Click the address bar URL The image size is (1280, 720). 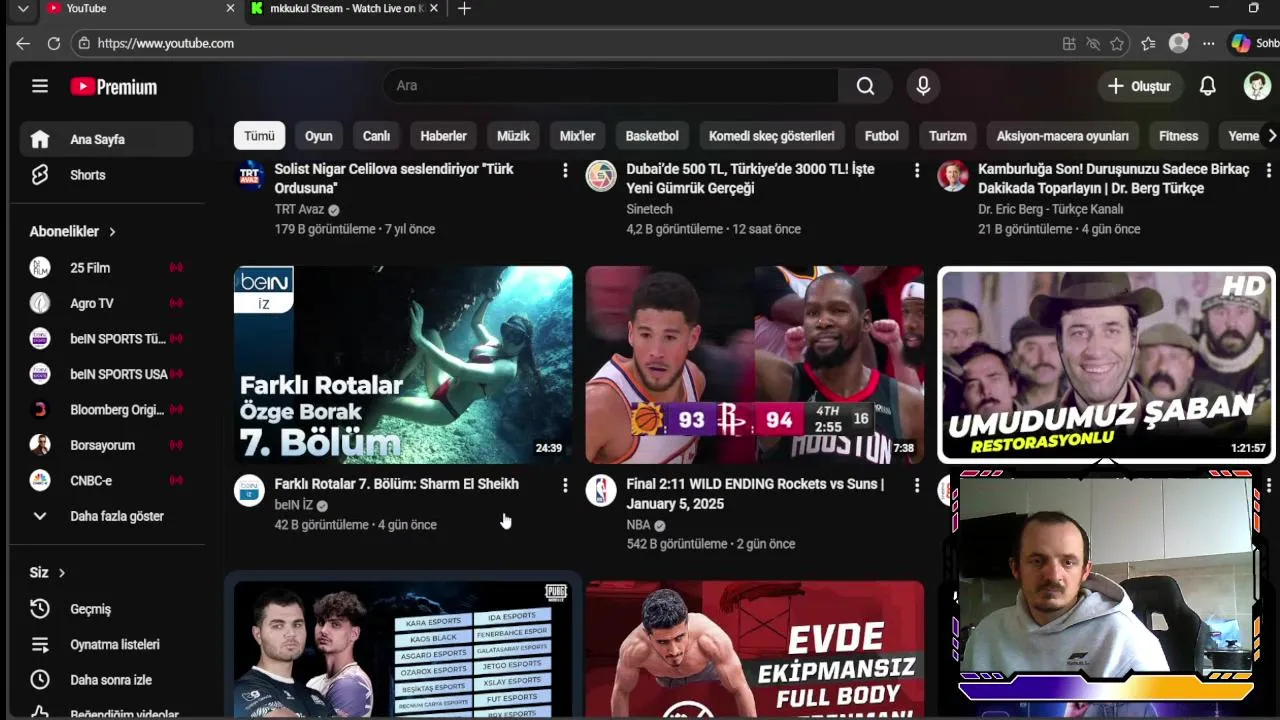point(166,43)
